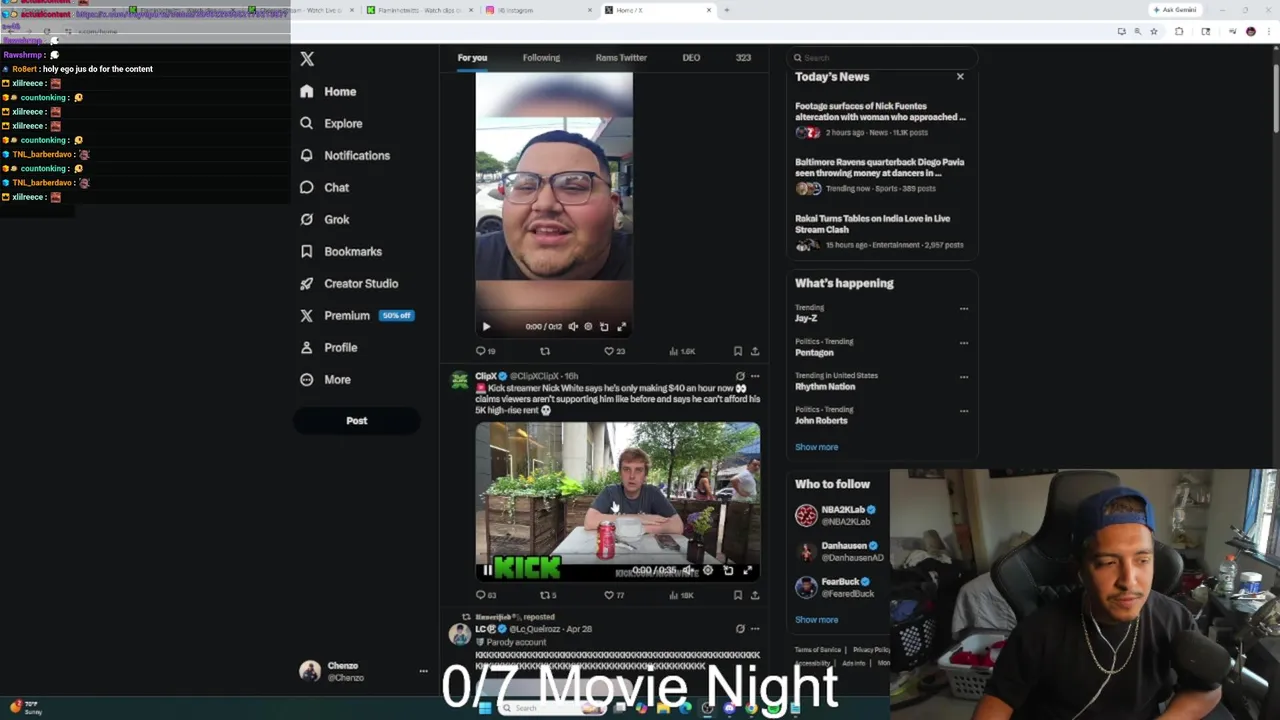Open options for John Roberts trend
This screenshot has width=1280, height=720.
tap(964, 411)
